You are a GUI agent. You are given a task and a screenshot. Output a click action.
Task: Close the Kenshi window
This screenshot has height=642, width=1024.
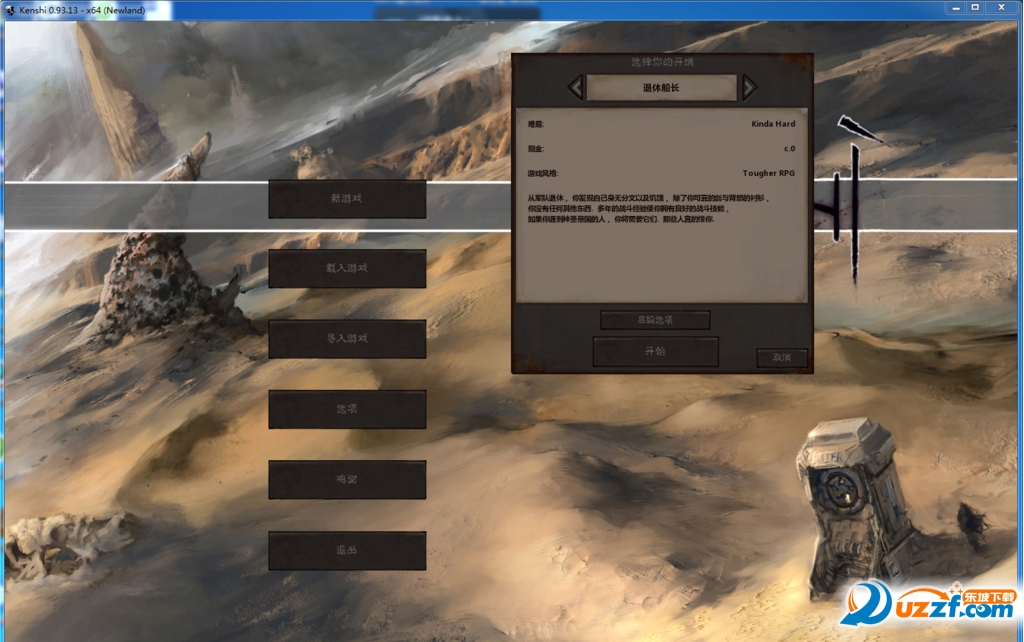click(1002, 8)
